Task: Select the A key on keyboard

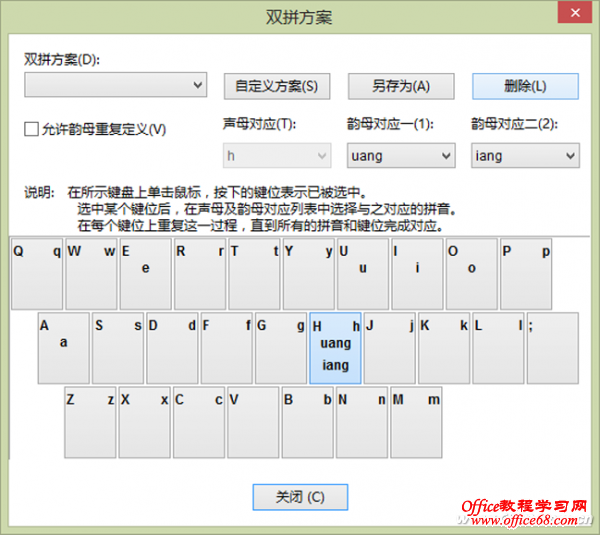Action: pos(64,348)
